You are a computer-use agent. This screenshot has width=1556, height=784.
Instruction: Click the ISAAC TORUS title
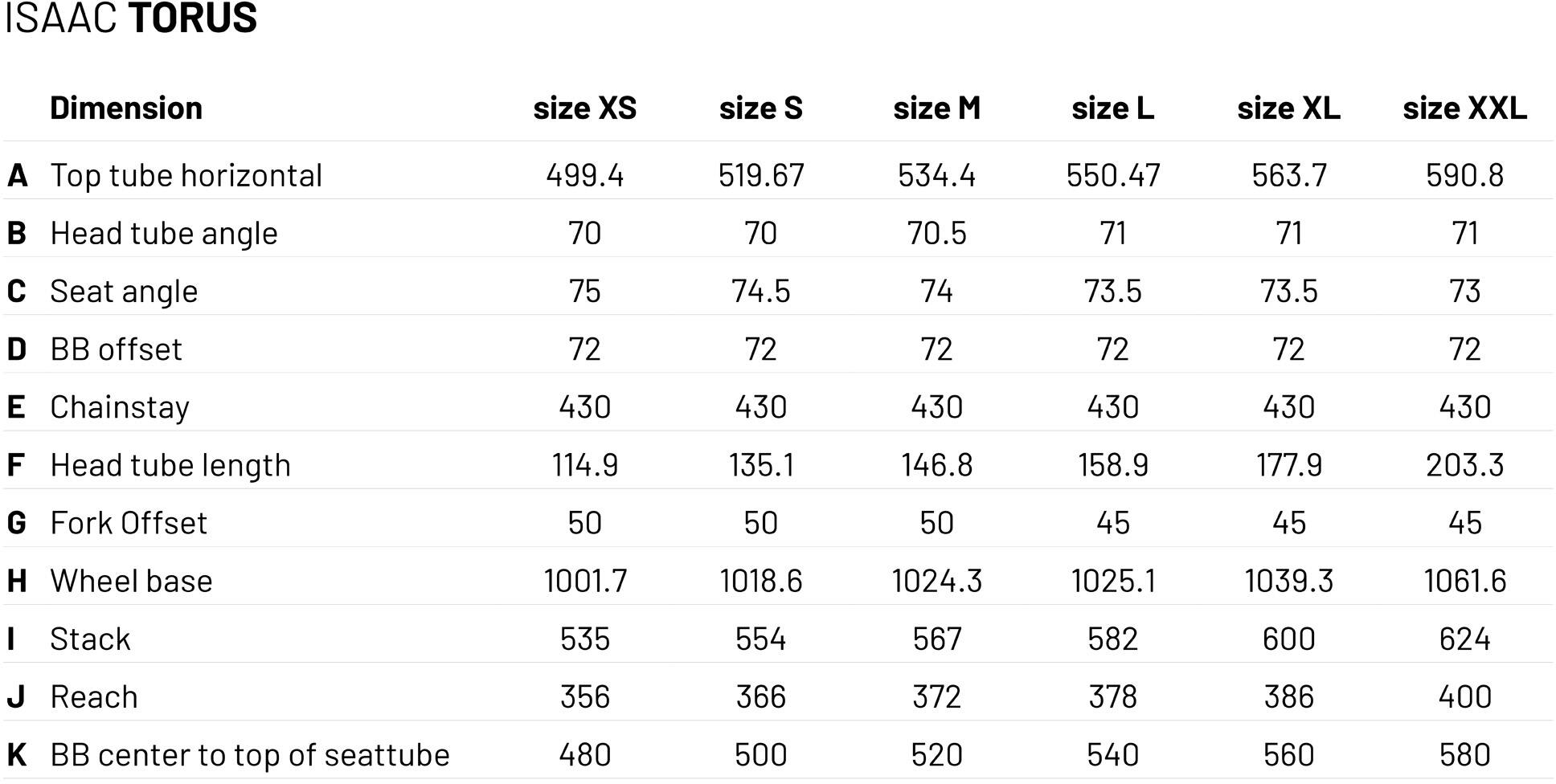pyautogui.click(x=131, y=18)
